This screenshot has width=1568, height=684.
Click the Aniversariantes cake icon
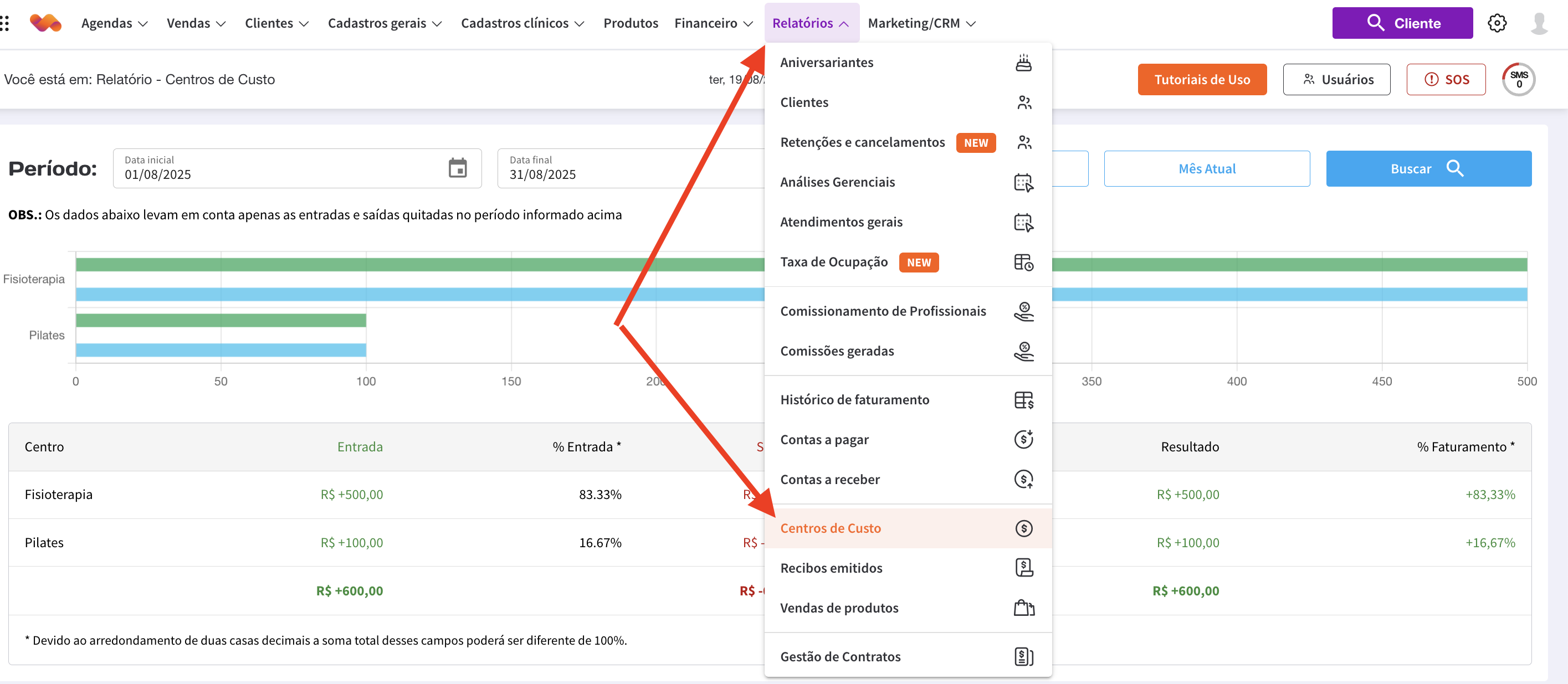click(1023, 63)
